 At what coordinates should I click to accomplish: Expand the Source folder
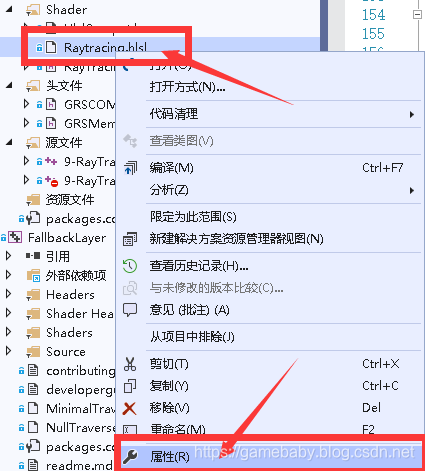tap(9, 351)
